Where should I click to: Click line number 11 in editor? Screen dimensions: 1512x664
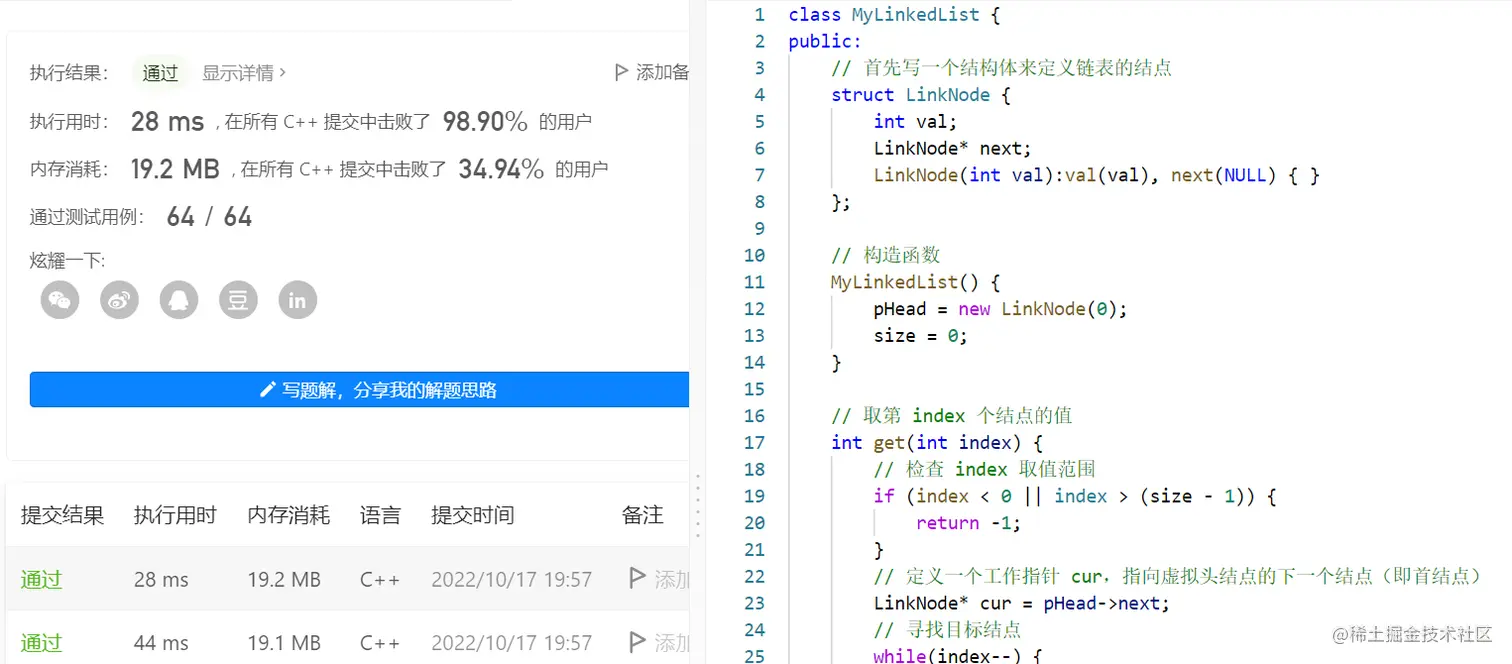tap(754, 282)
